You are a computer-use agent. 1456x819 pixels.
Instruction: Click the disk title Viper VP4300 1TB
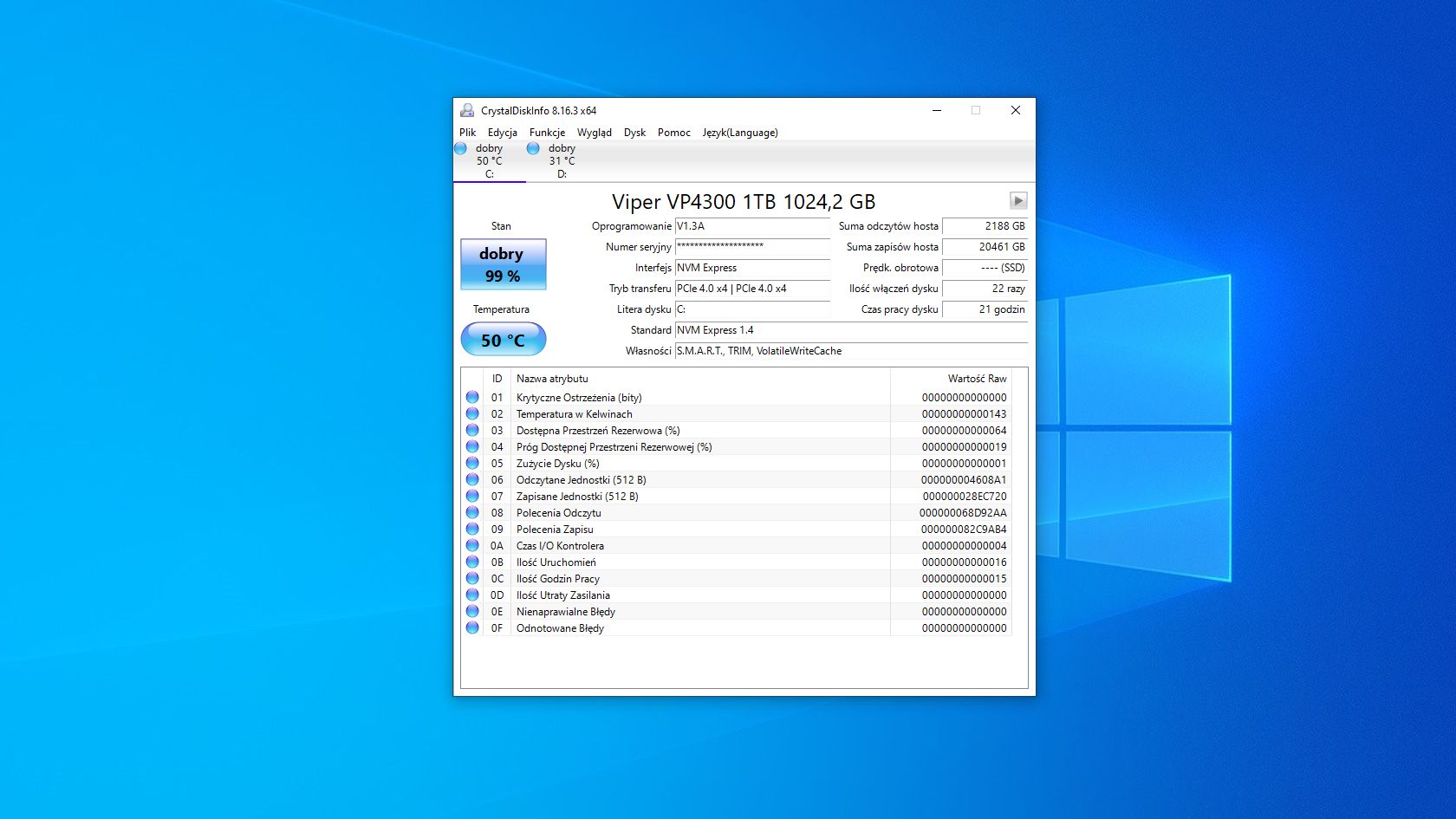point(744,202)
